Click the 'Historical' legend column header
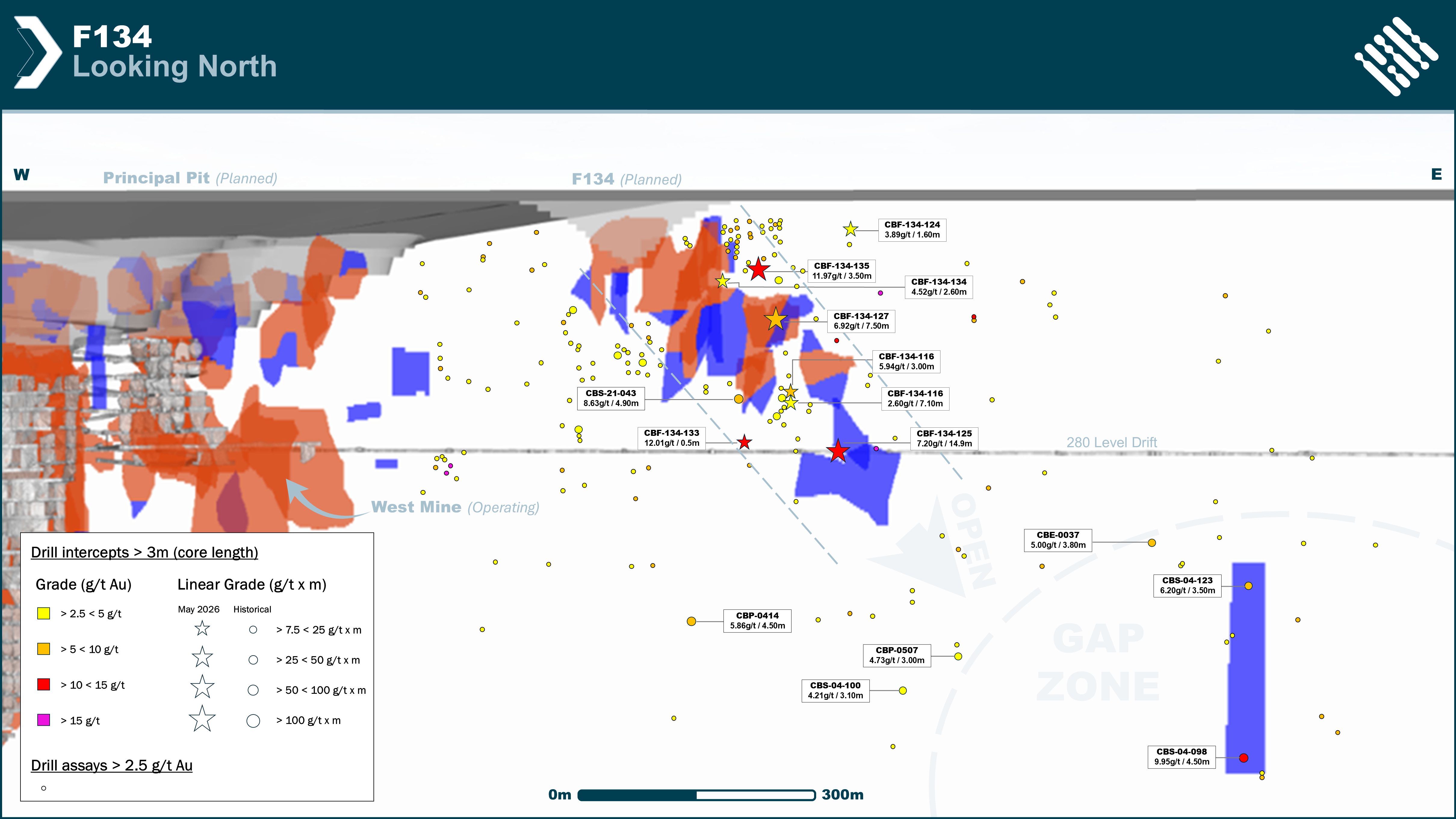 tap(252, 609)
